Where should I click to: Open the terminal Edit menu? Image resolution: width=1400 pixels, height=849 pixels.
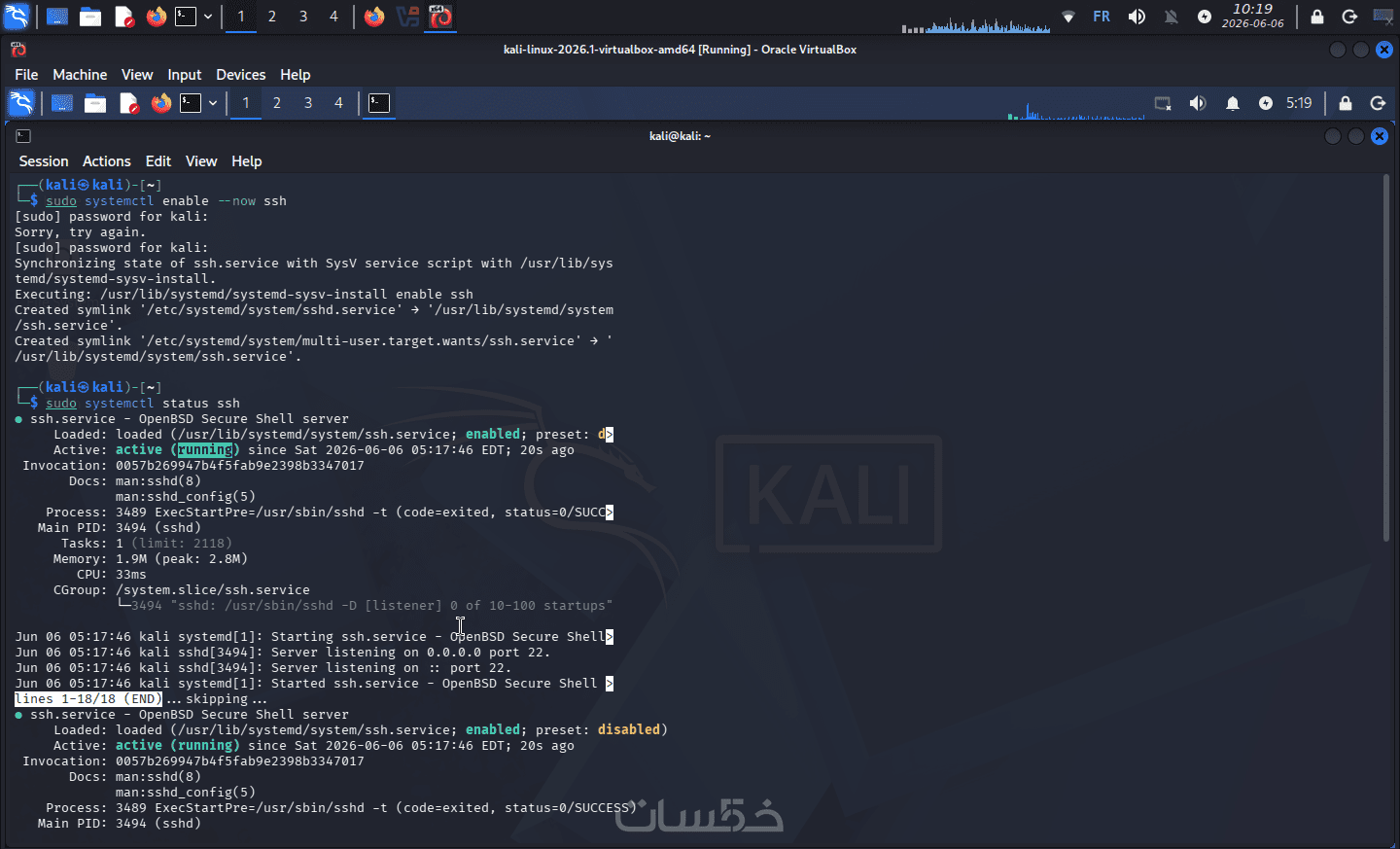tap(158, 161)
